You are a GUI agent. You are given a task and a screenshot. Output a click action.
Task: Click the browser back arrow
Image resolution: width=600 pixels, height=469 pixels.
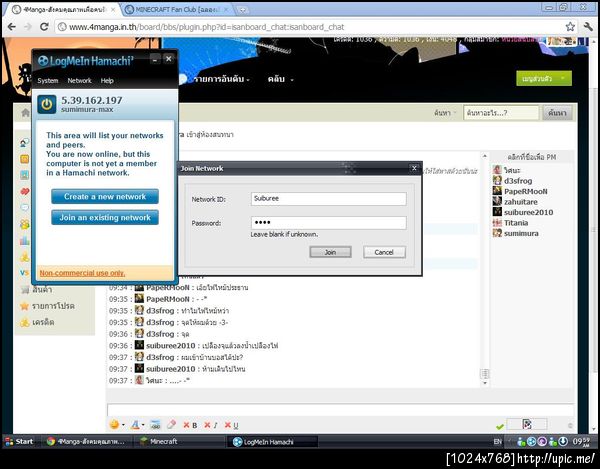click(11, 27)
